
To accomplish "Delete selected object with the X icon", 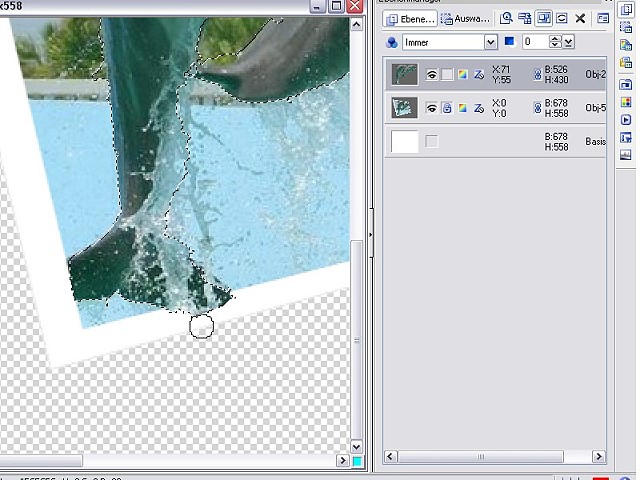I will click(x=580, y=18).
